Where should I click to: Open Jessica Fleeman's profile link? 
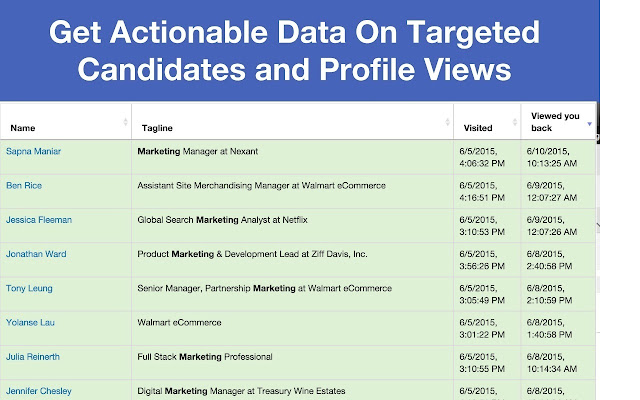38,219
